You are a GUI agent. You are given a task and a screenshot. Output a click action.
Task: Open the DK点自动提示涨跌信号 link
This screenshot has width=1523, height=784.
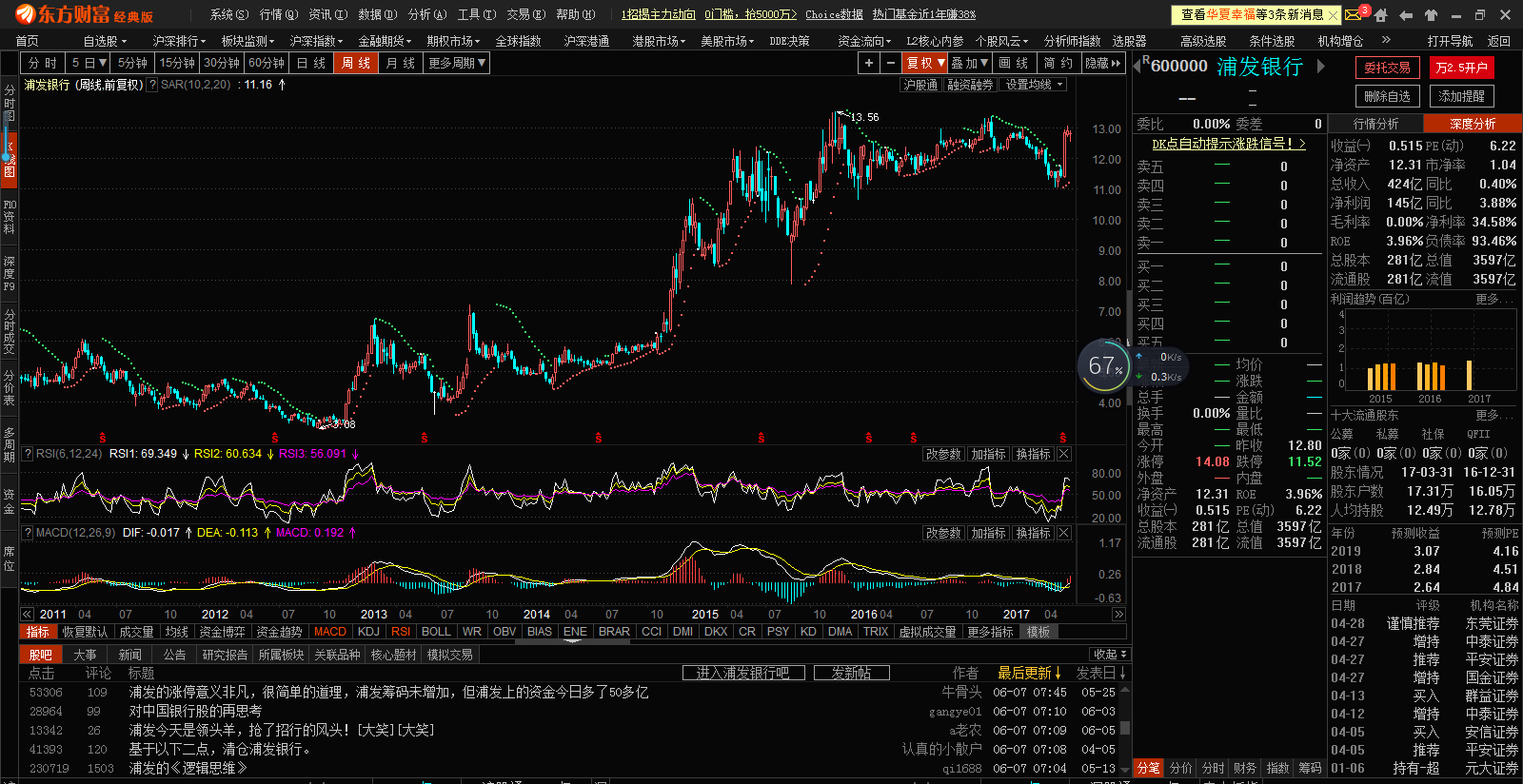point(1229,144)
